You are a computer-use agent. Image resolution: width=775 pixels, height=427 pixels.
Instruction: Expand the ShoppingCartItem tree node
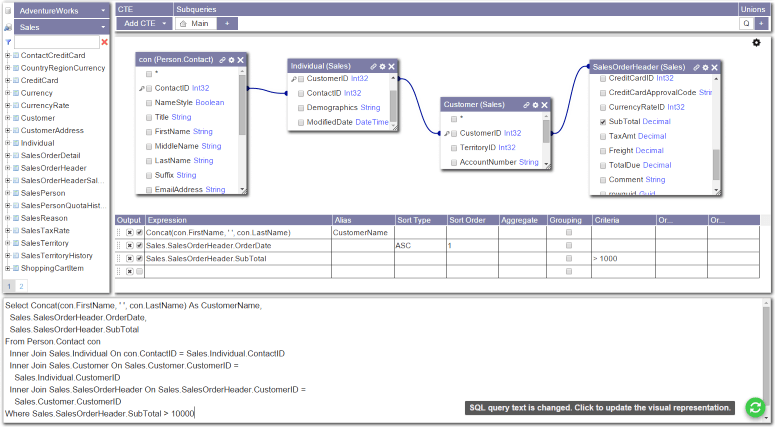click(x=7, y=268)
